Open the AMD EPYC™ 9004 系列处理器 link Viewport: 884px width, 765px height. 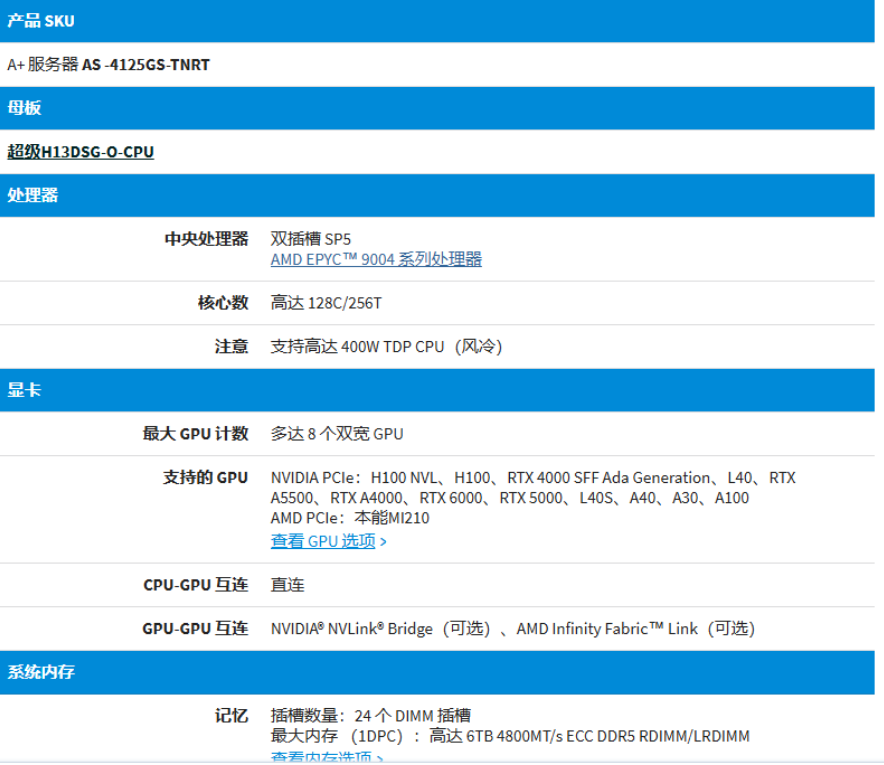[376, 259]
